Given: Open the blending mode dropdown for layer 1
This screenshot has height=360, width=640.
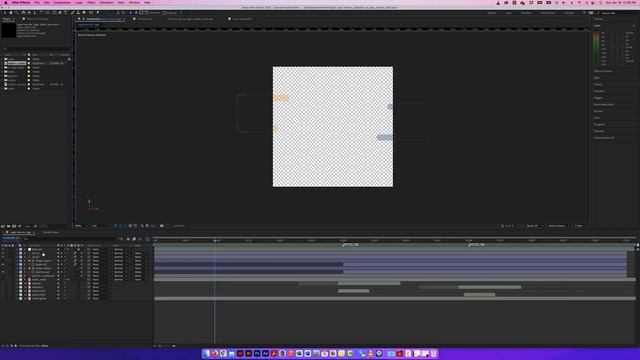Looking at the screenshot, I should point(120,249).
